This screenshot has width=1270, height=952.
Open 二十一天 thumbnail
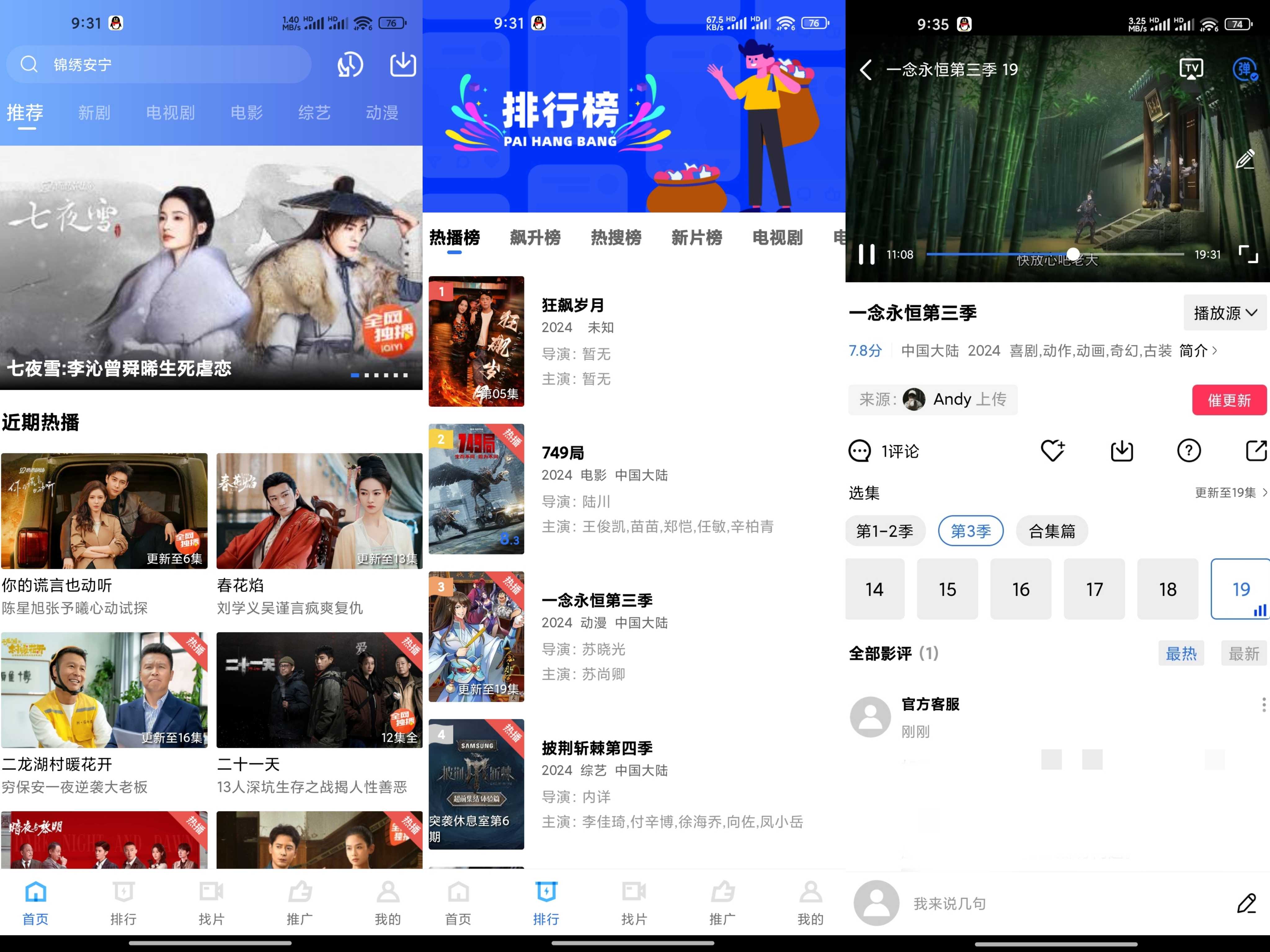pos(319,690)
